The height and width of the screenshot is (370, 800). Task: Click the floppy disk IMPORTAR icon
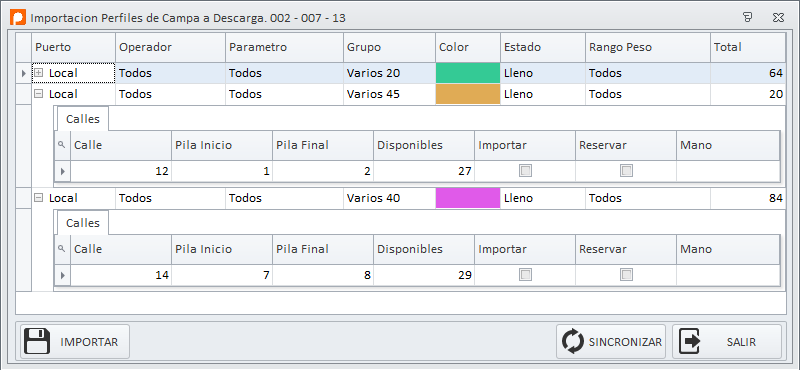pos(37,341)
